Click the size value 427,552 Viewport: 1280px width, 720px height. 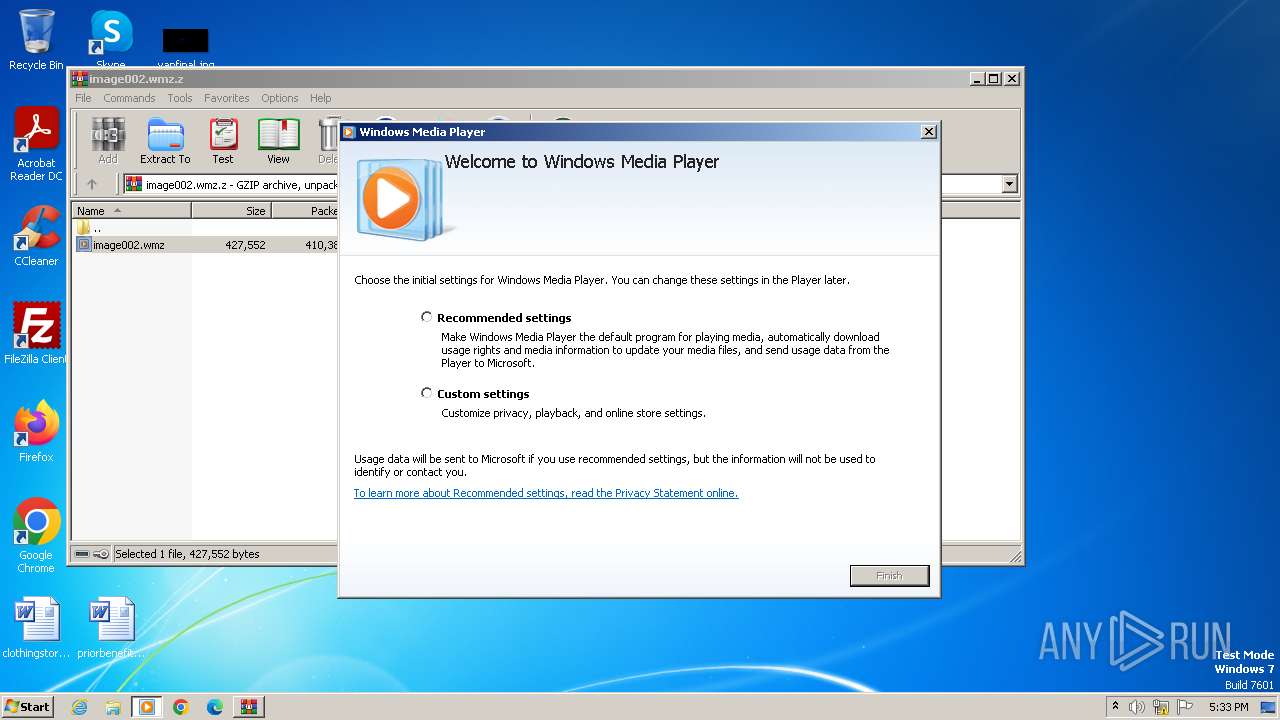tap(245, 245)
